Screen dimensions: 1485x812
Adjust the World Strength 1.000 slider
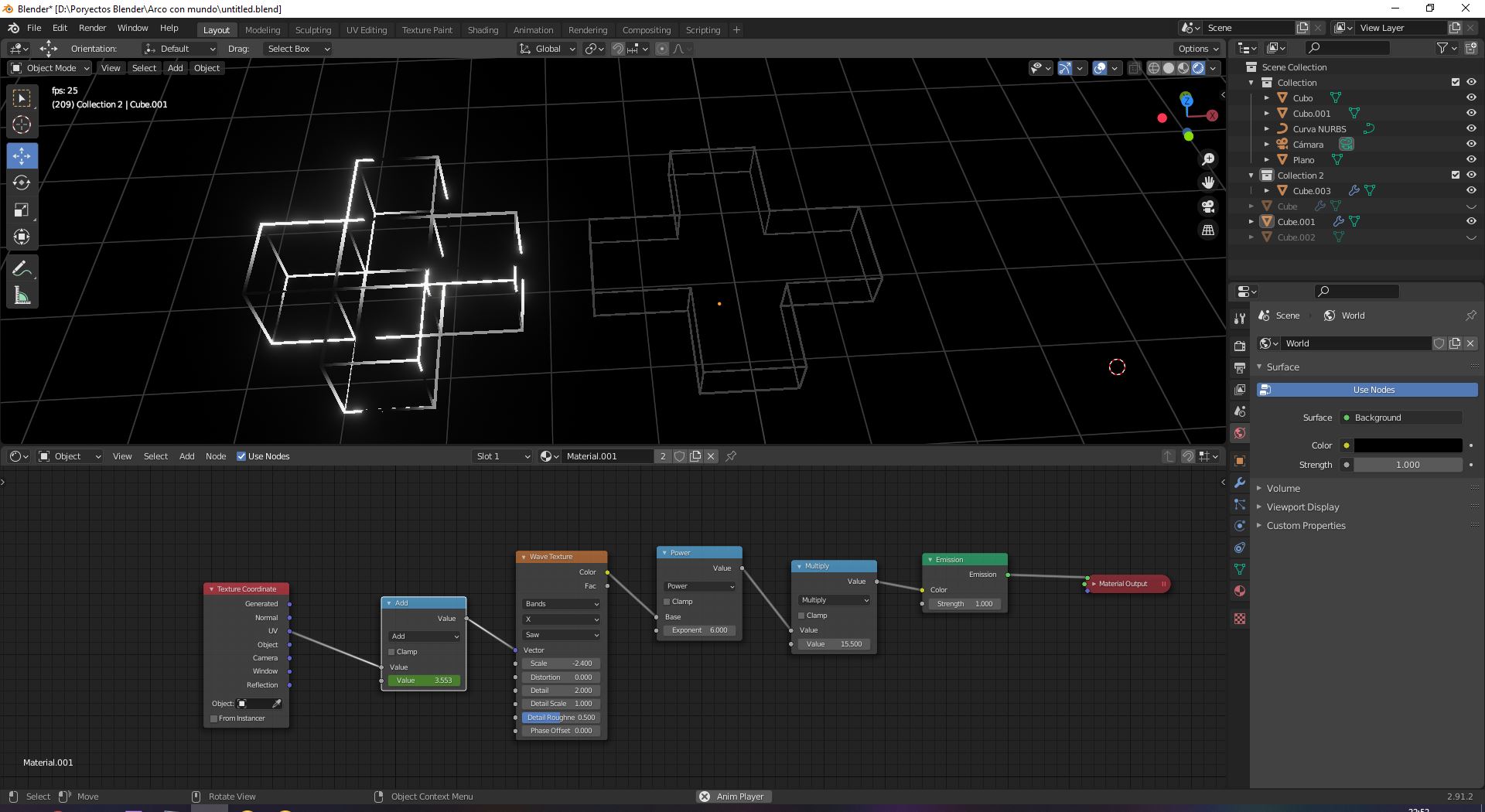coord(1408,465)
